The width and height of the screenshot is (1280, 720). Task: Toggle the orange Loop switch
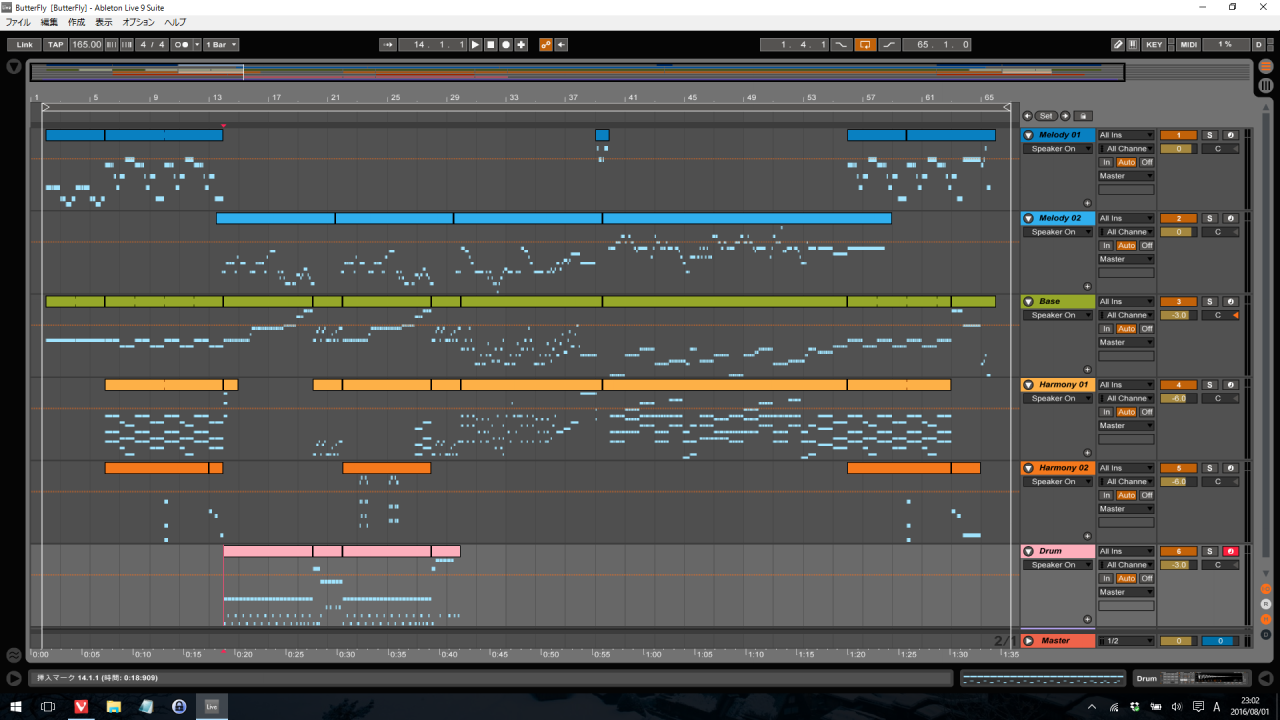point(865,45)
